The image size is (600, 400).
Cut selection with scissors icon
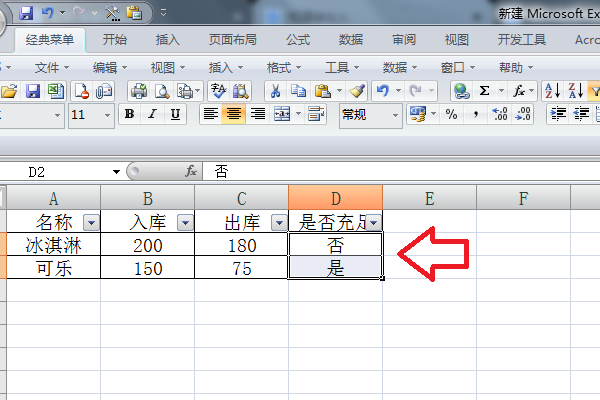275,91
